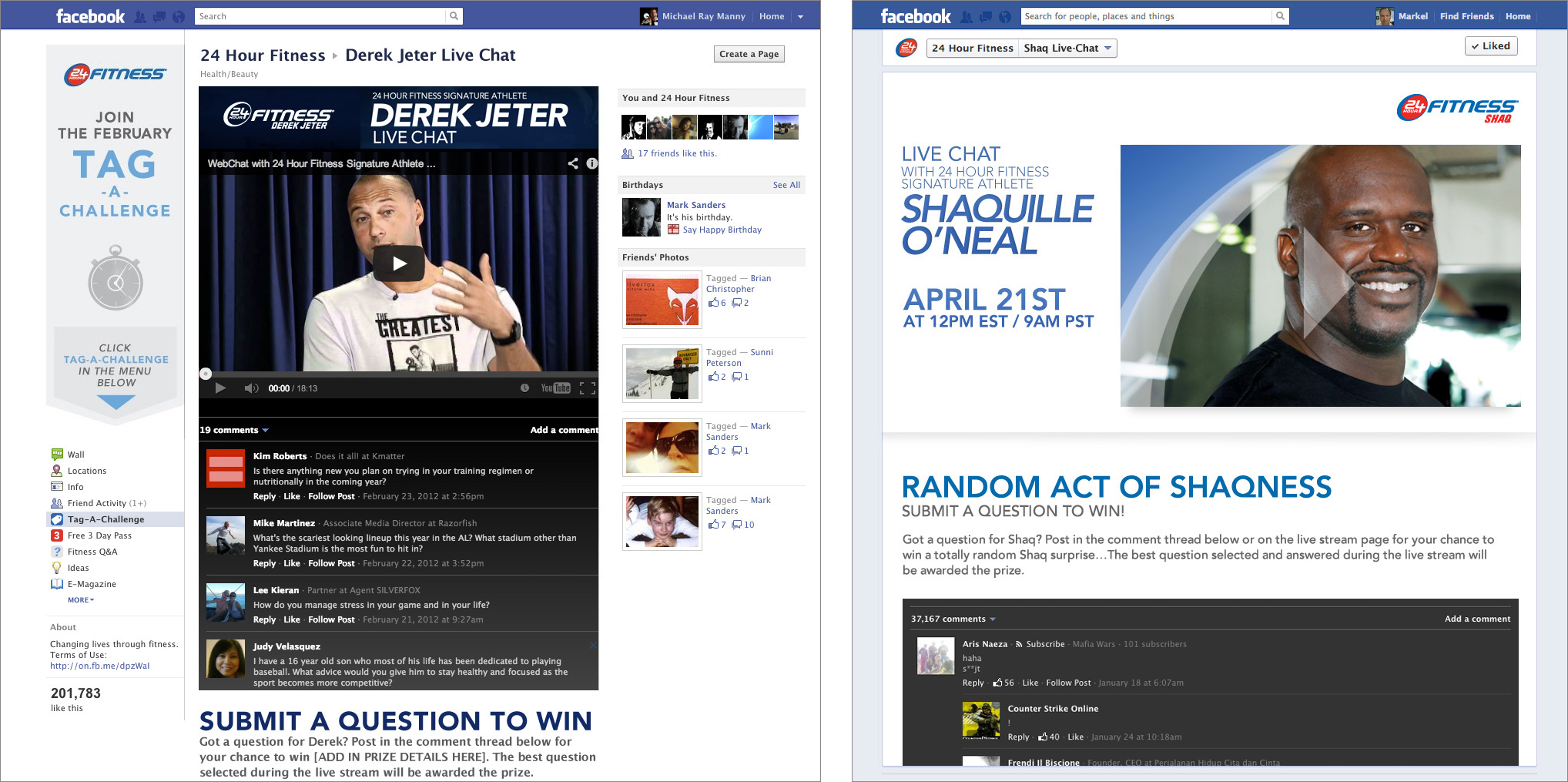Open Shaq Live-Chat page dropdown
The width and height of the screenshot is (1568, 782).
tap(1067, 48)
